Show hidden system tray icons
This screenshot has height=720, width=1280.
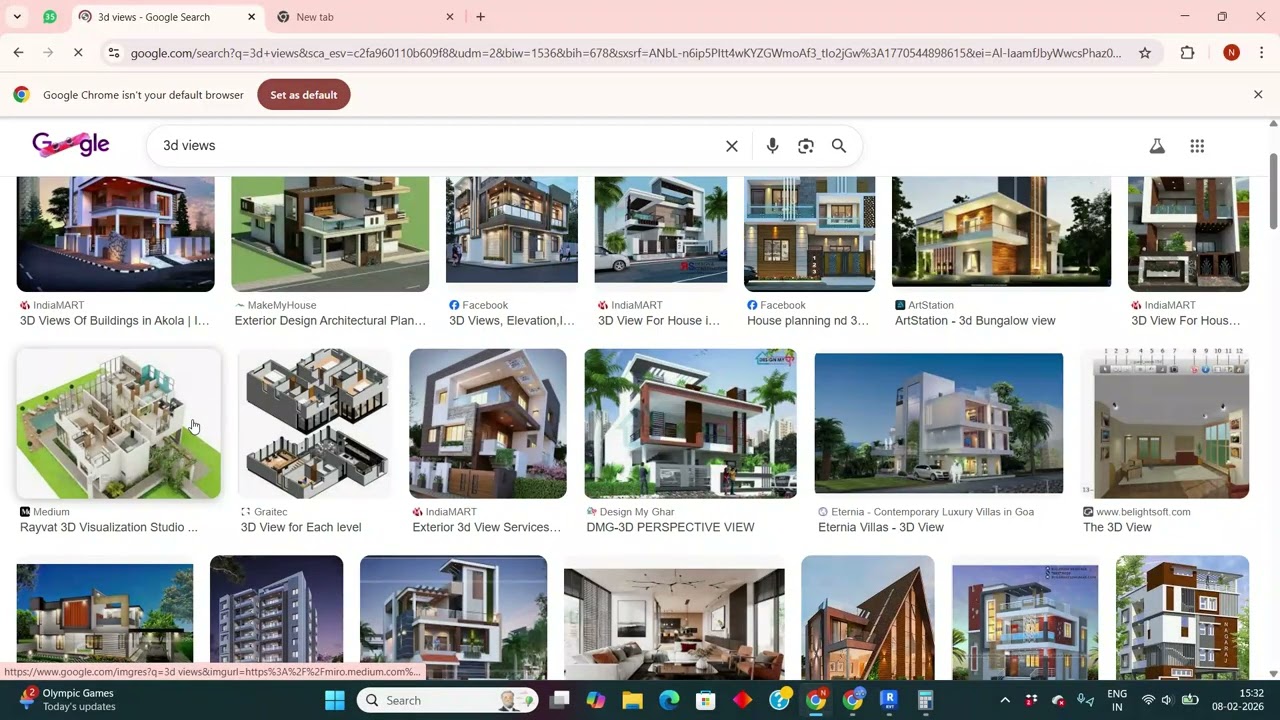1005,700
